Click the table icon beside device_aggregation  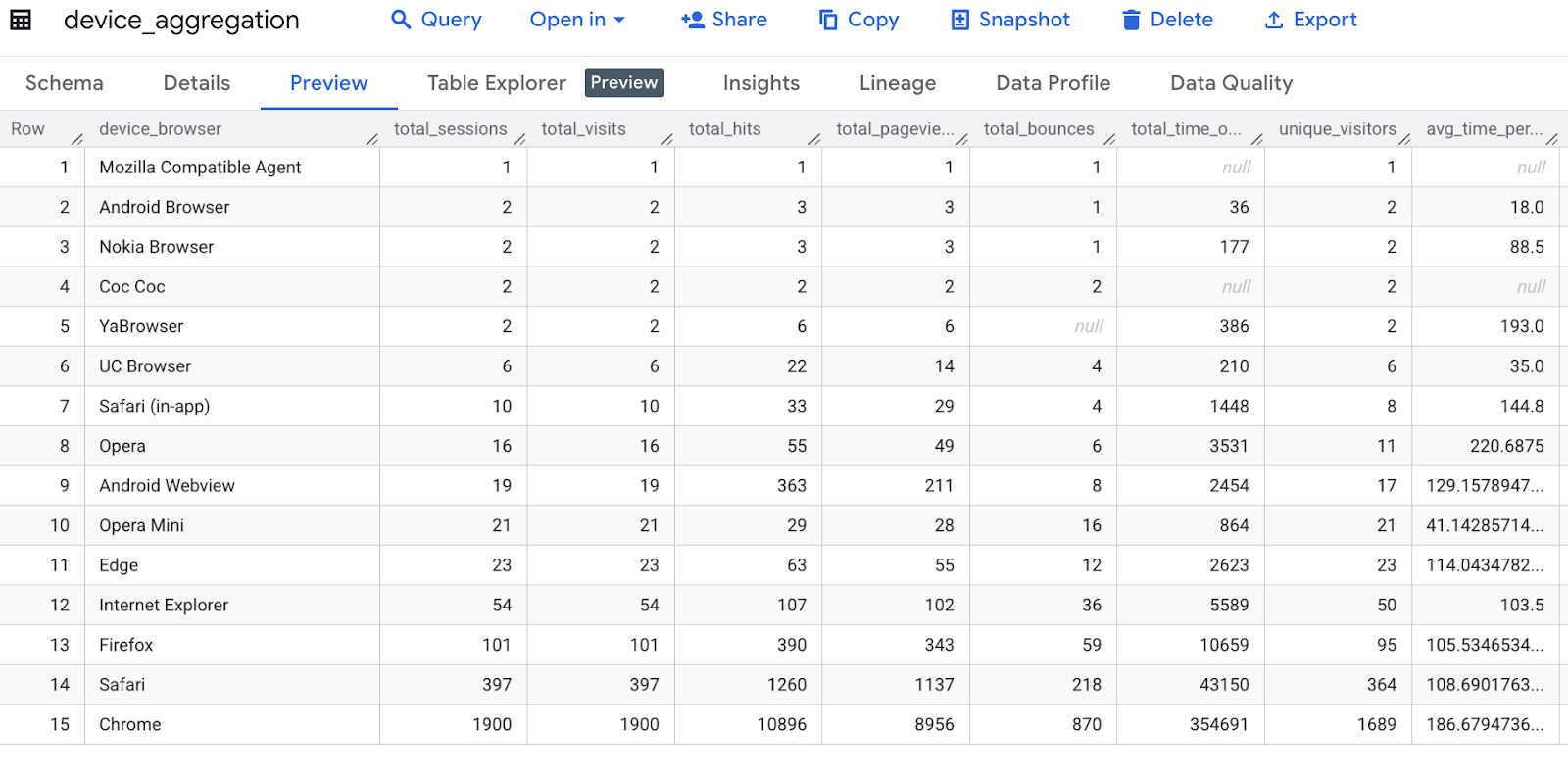coord(21,20)
